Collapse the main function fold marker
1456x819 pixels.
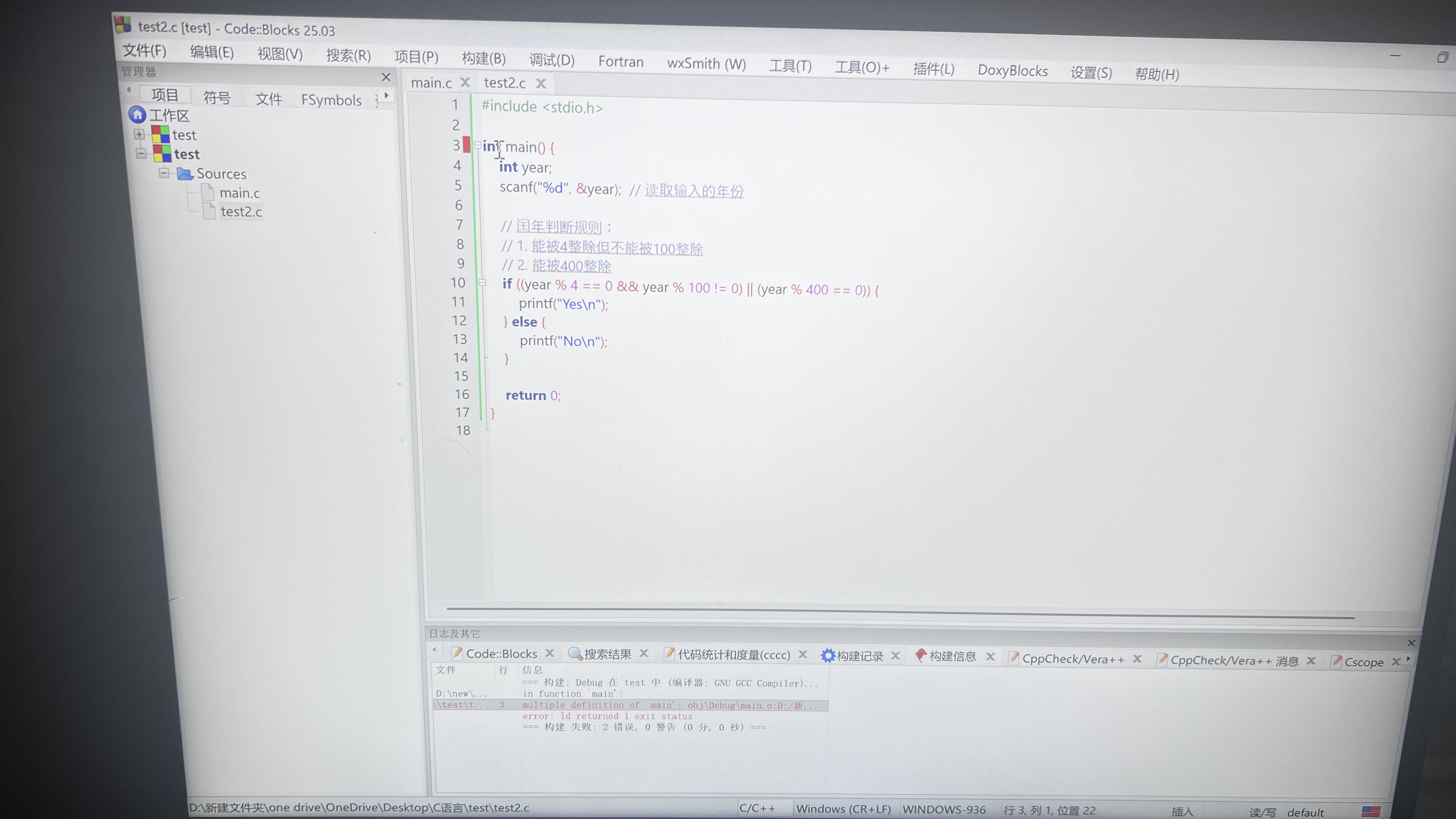click(x=478, y=146)
